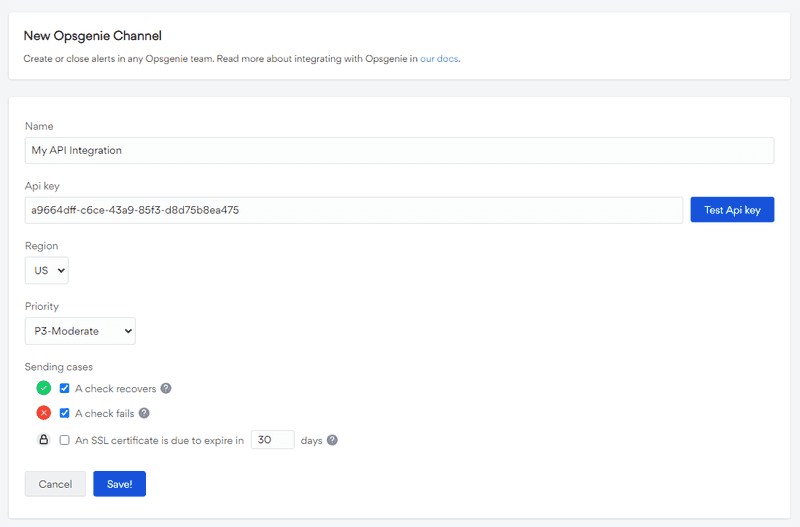This screenshot has width=800, height=527.
Task: Open help tooltip for 'A check recovers'
Action: pos(166,388)
